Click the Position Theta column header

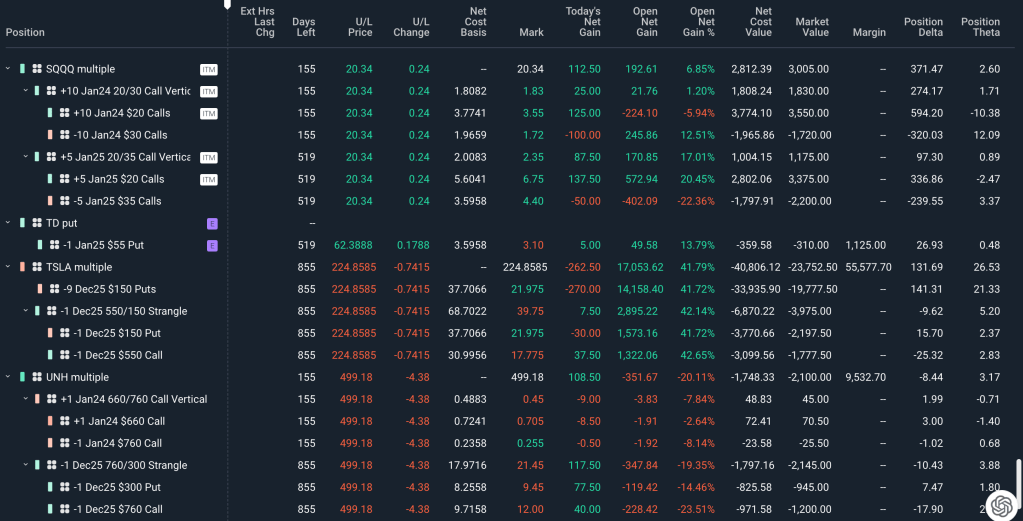coord(979,27)
